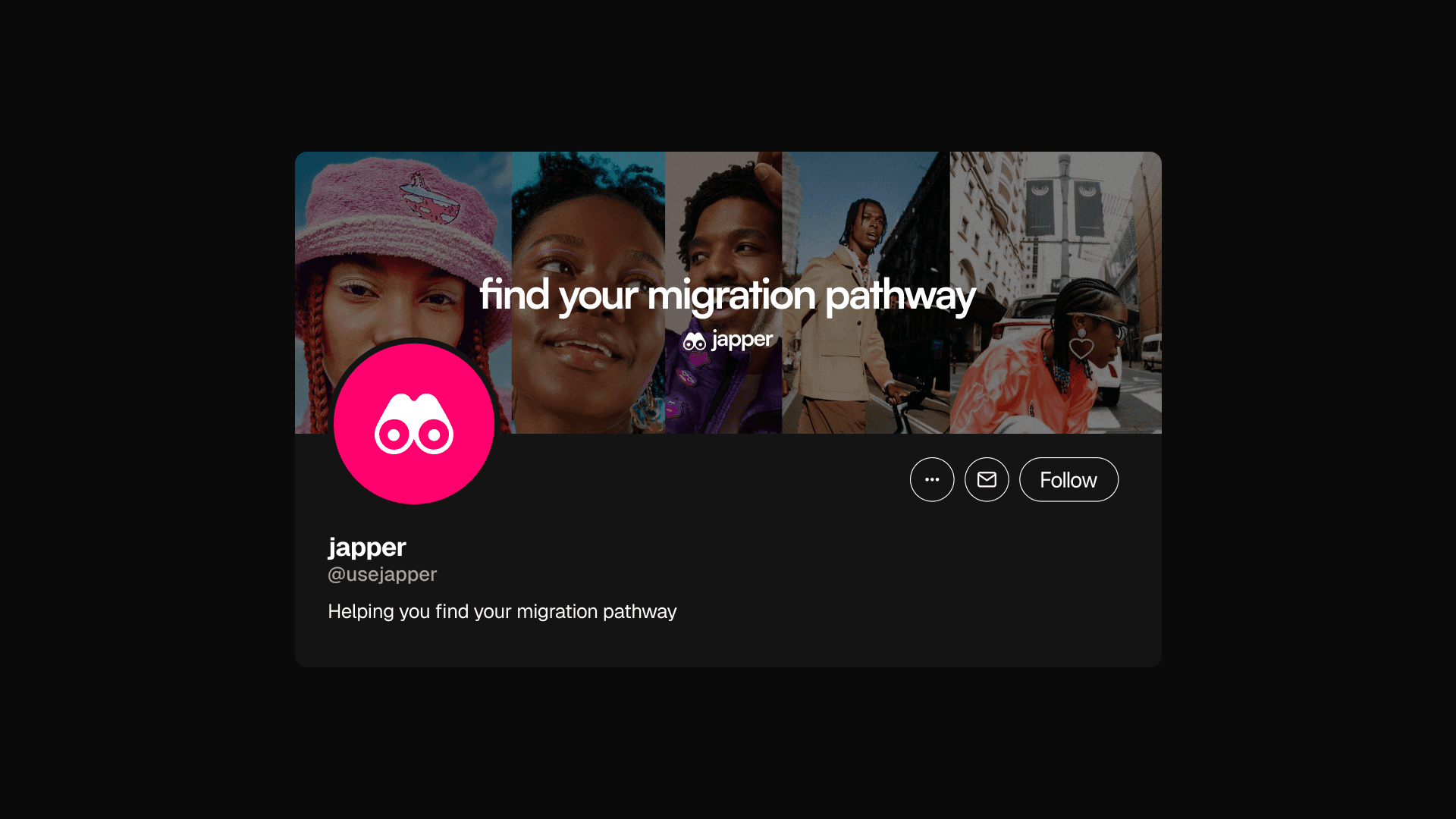The width and height of the screenshot is (1456, 819).
Task: Open the photo of woman in orange jacket
Action: (1056, 293)
